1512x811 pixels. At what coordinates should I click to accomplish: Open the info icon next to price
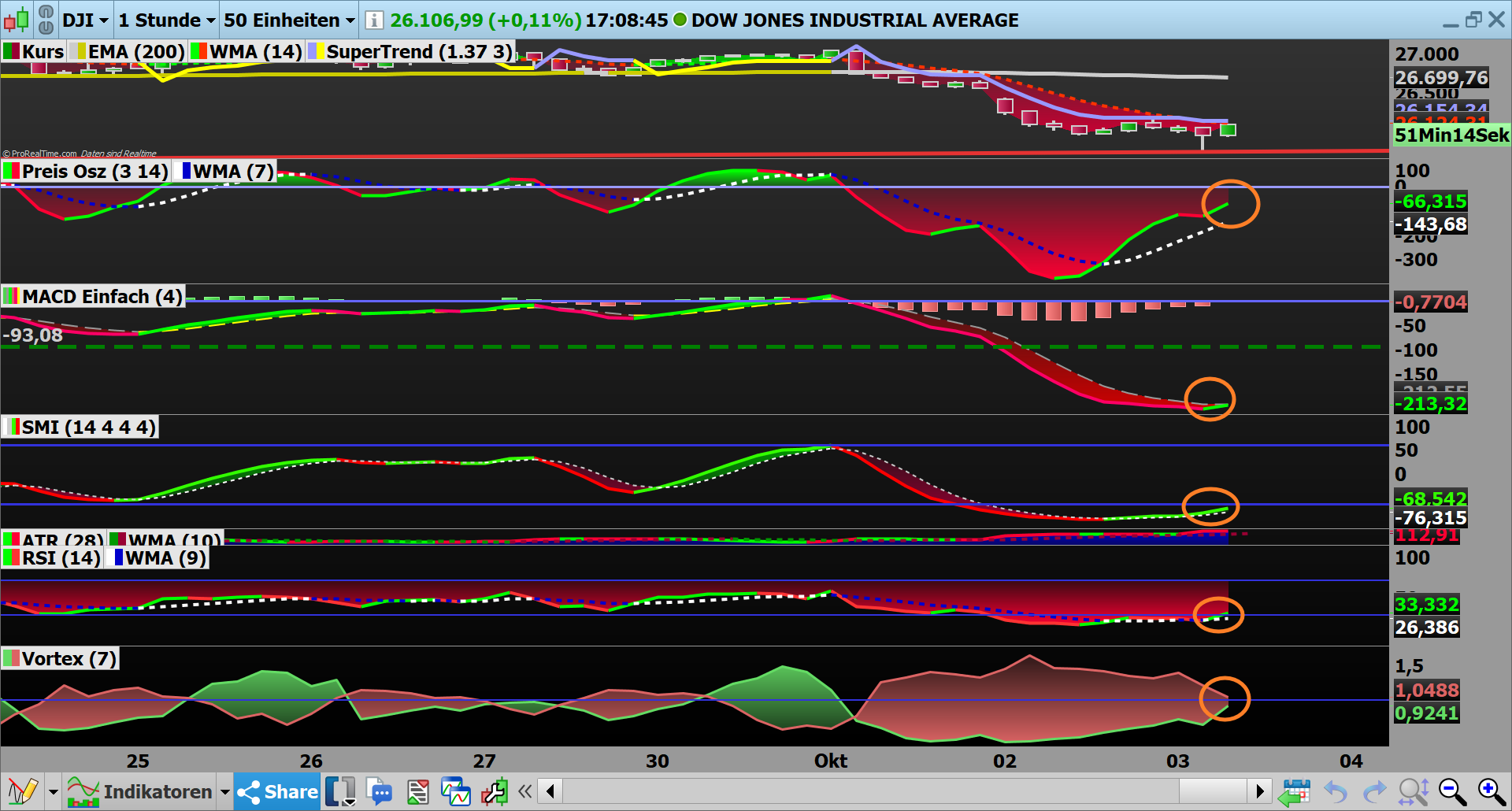(373, 20)
